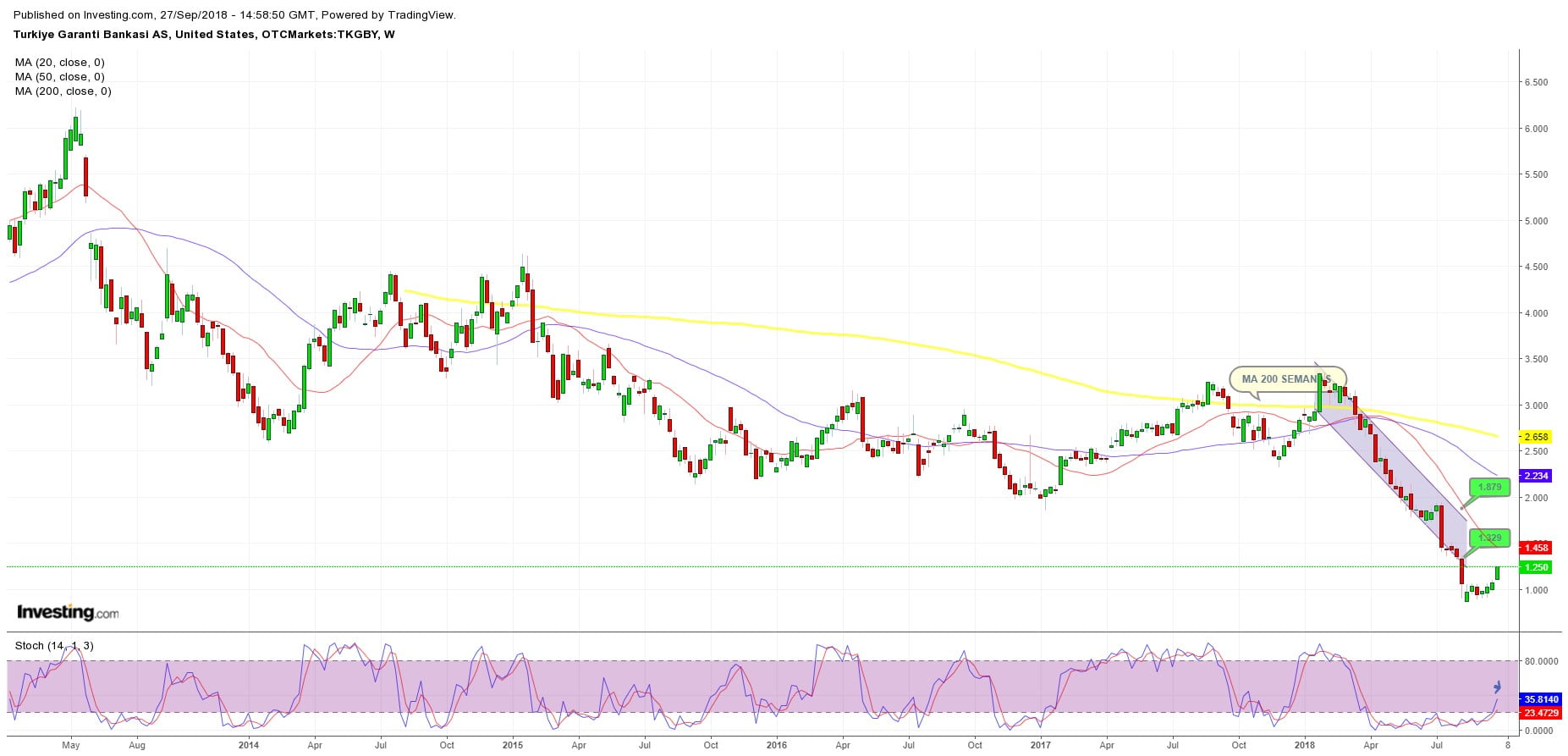Image resolution: width=1568 pixels, height=756 pixels.
Task: Click the blue 2.234 price tag
Action: pos(1535,476)
